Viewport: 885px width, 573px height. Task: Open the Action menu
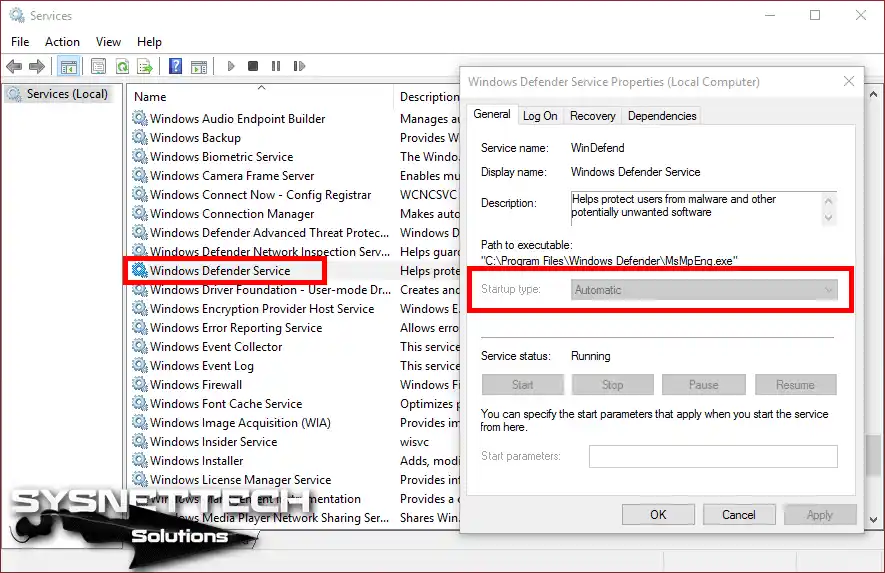click(62, 42)
